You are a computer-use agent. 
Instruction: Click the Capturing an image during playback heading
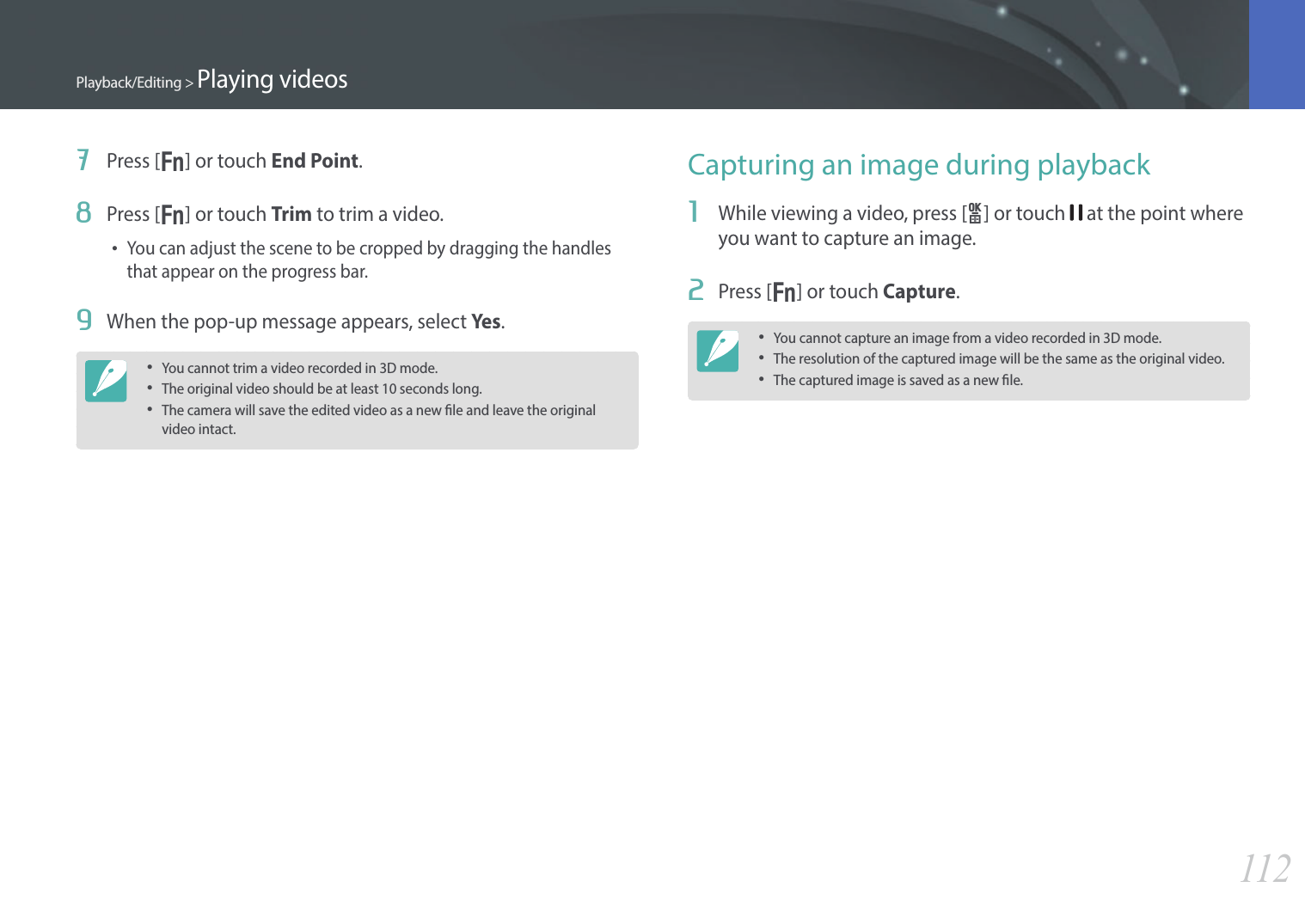pyautogui.click(x=919, y=164)
